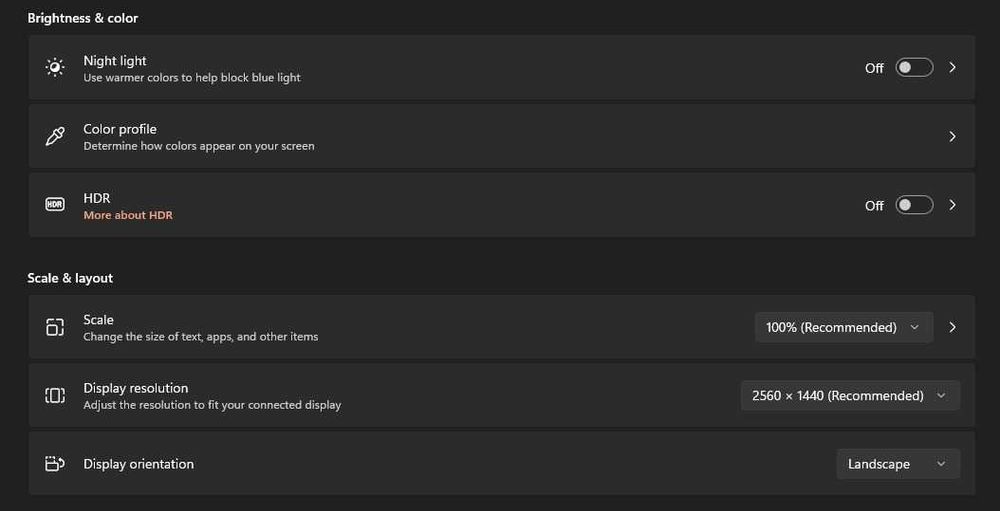The width and height of the screenshot is (1000, 511).
Task: Open the Display resolution dropdown
Action: 849,396
